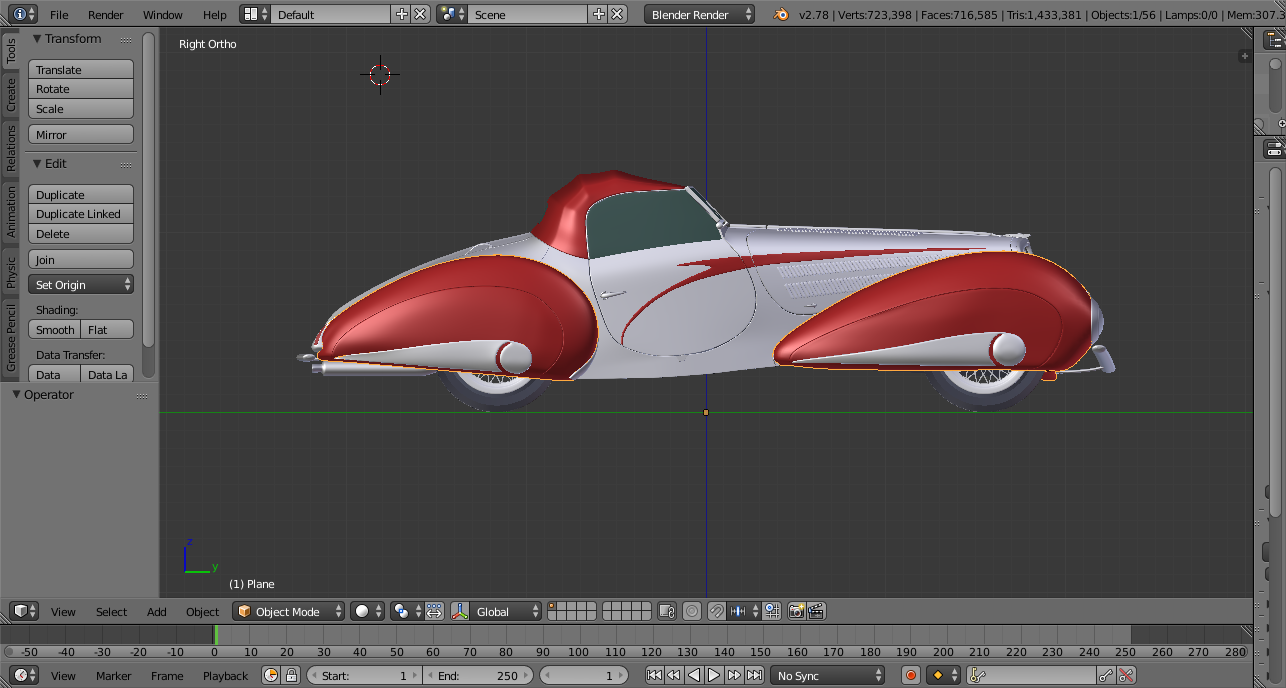Image resolution: width=1286 pixels, height=688 pixels.
Task: Toggle proportional editing icon
Action: click(692, 611)
